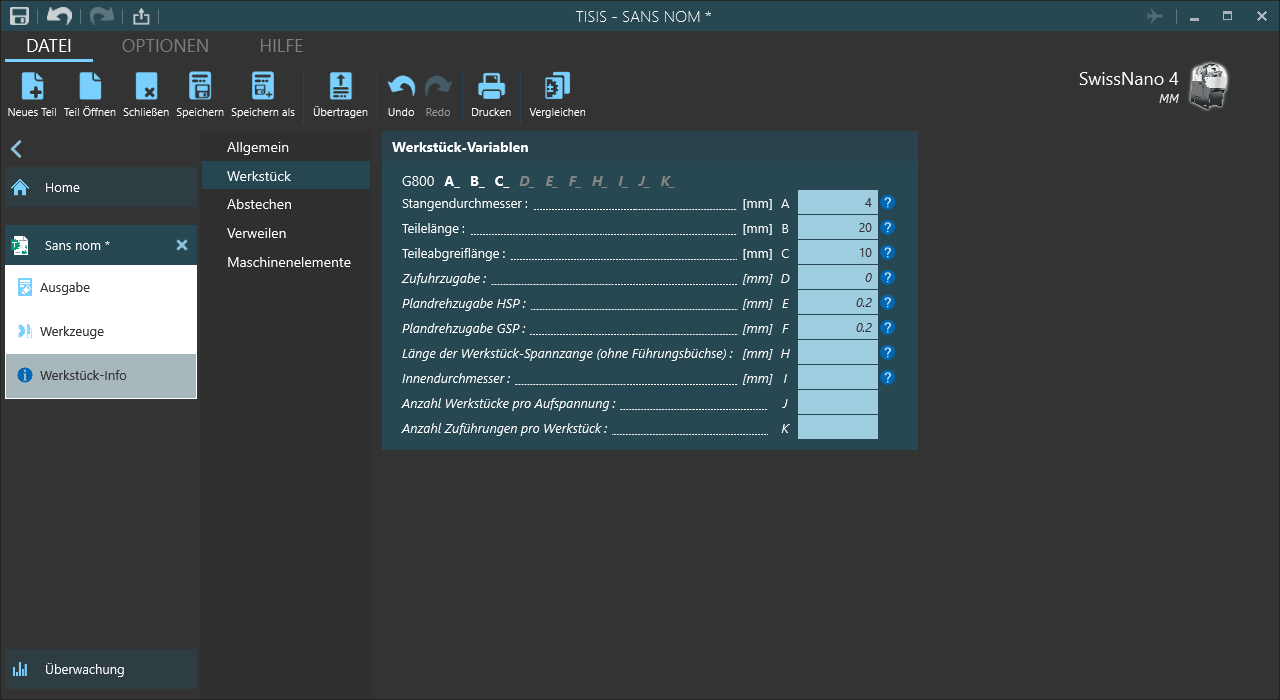Switch to the HILFE tab
Viewport: 1280px width, 700px height.
pos(281,46)
